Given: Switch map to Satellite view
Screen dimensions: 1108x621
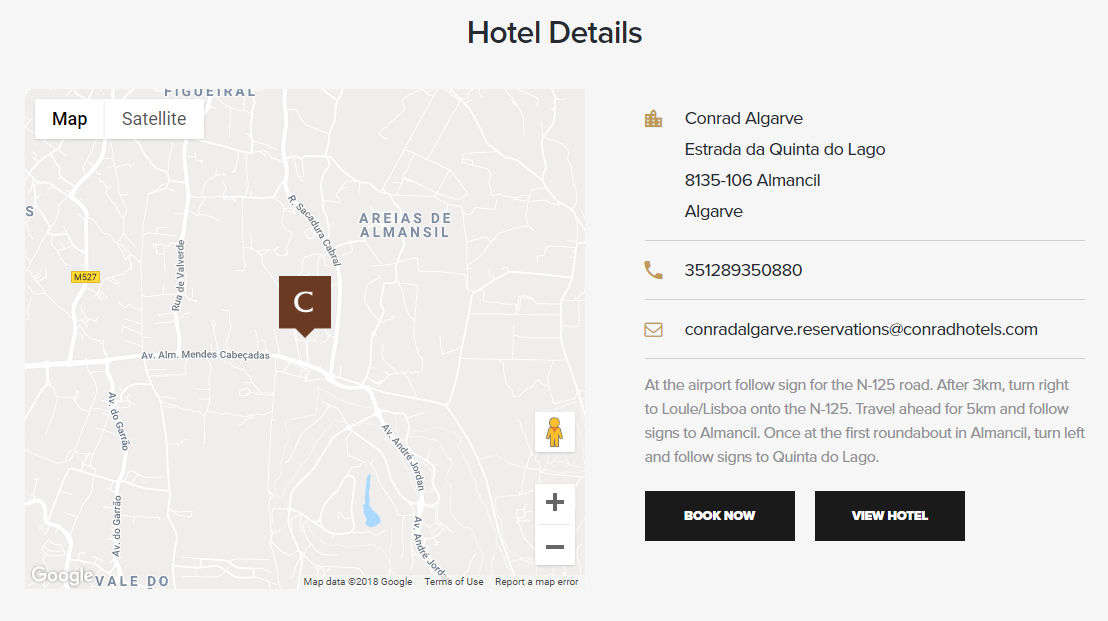Looking at the screenshot, I should tap(154, 119).
